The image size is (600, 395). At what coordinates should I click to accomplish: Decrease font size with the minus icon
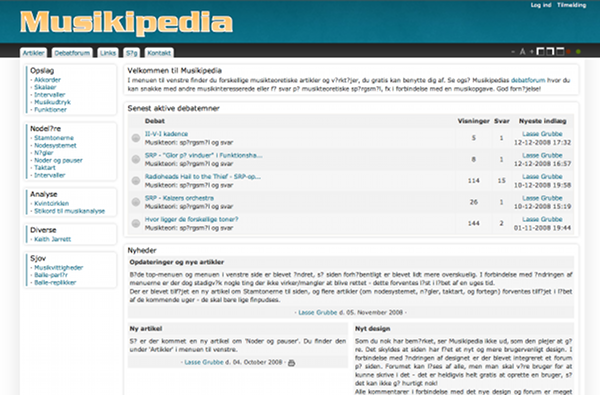click(513, 52)
